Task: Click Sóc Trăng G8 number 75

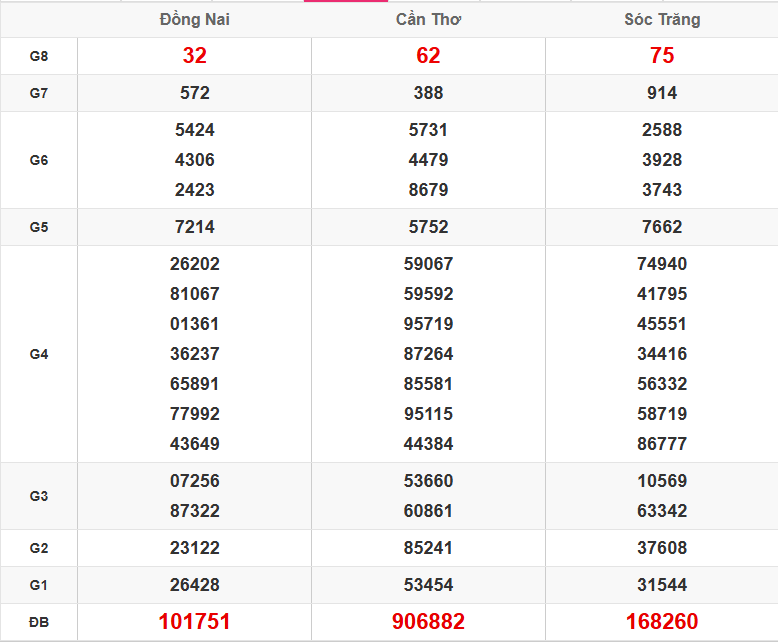Action: tap(662, 56)
